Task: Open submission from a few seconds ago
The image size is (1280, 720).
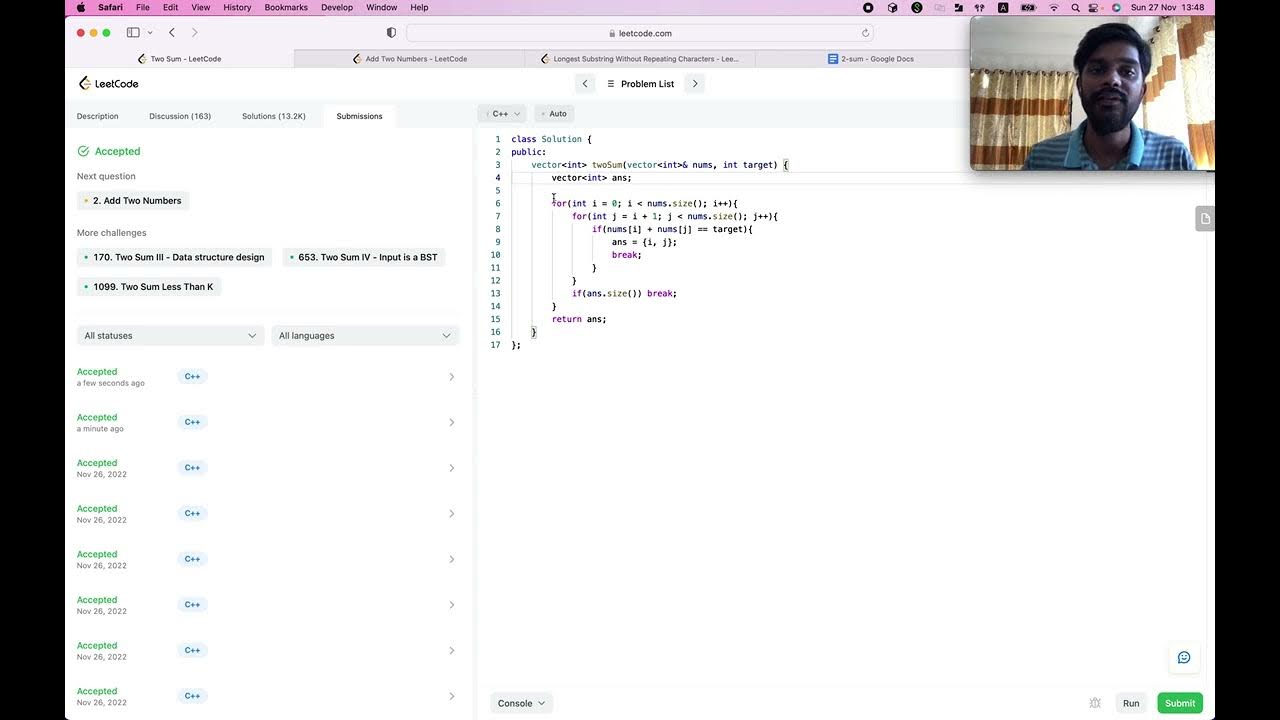Action: 266,377
